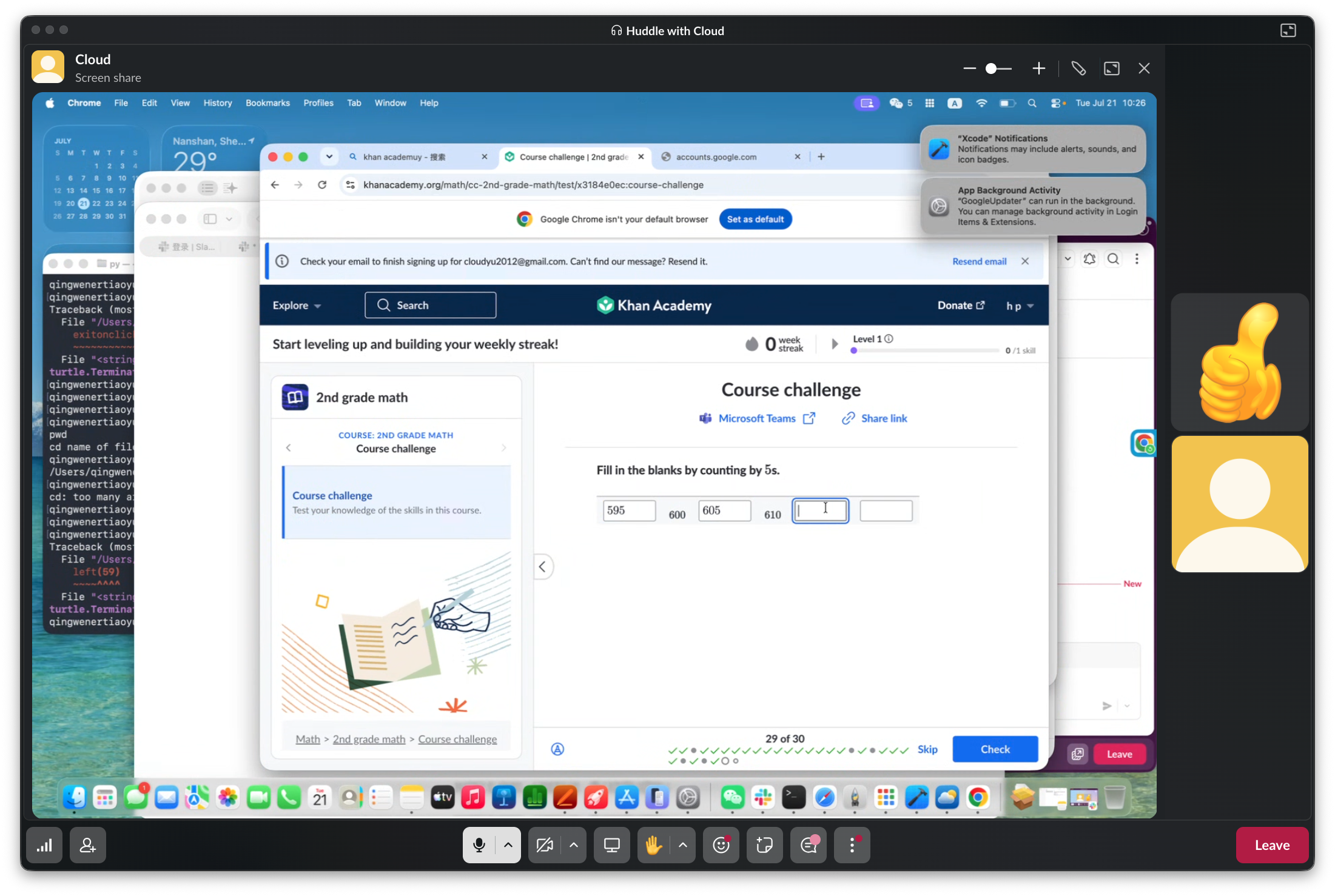Skip the current question

click(927, 749)
